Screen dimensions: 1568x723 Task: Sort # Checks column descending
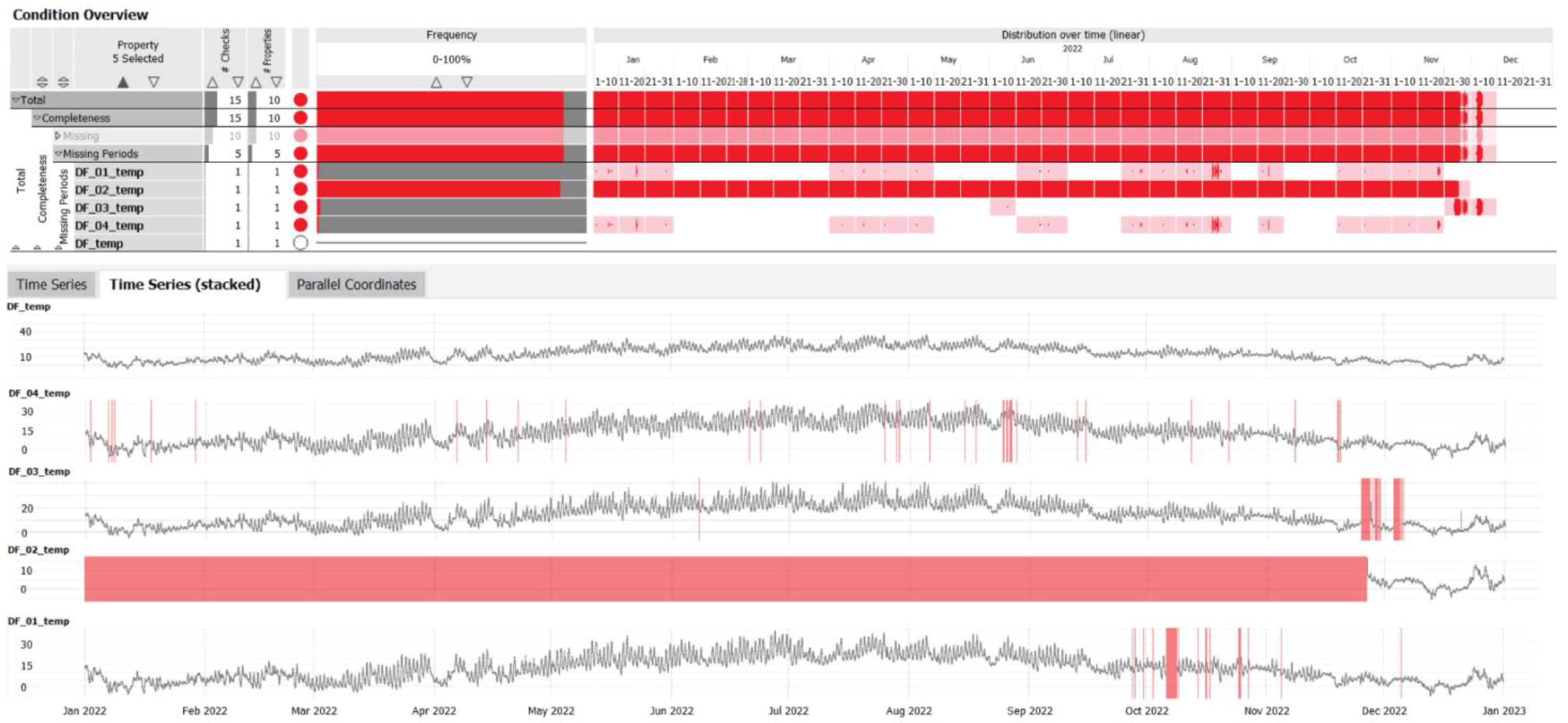(x=238, y=82)
